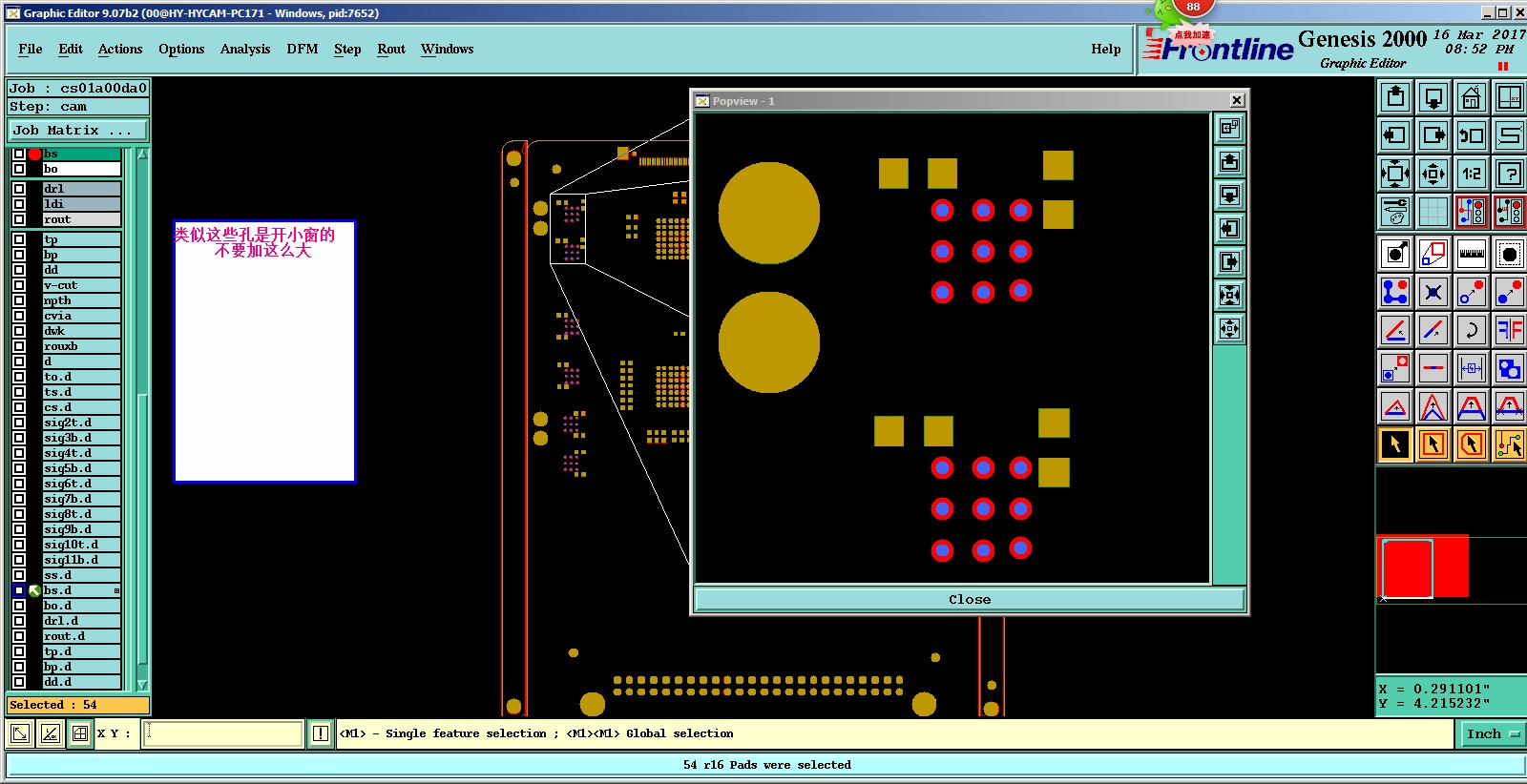
Task: Click layer list scrollbar up arrow
Action: 142,154
